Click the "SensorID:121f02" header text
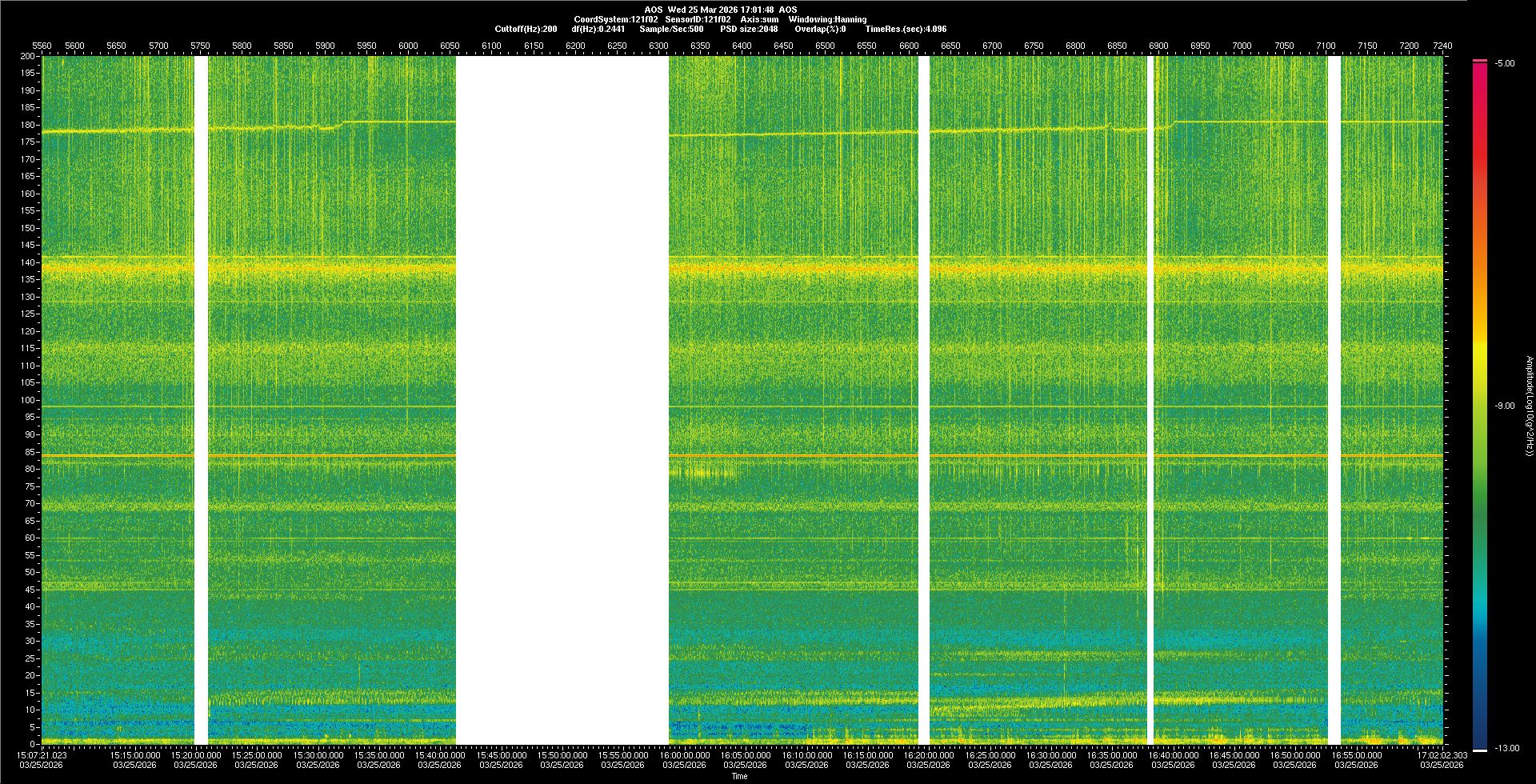This screenshot has height=784, width=1536. [698, 19]
